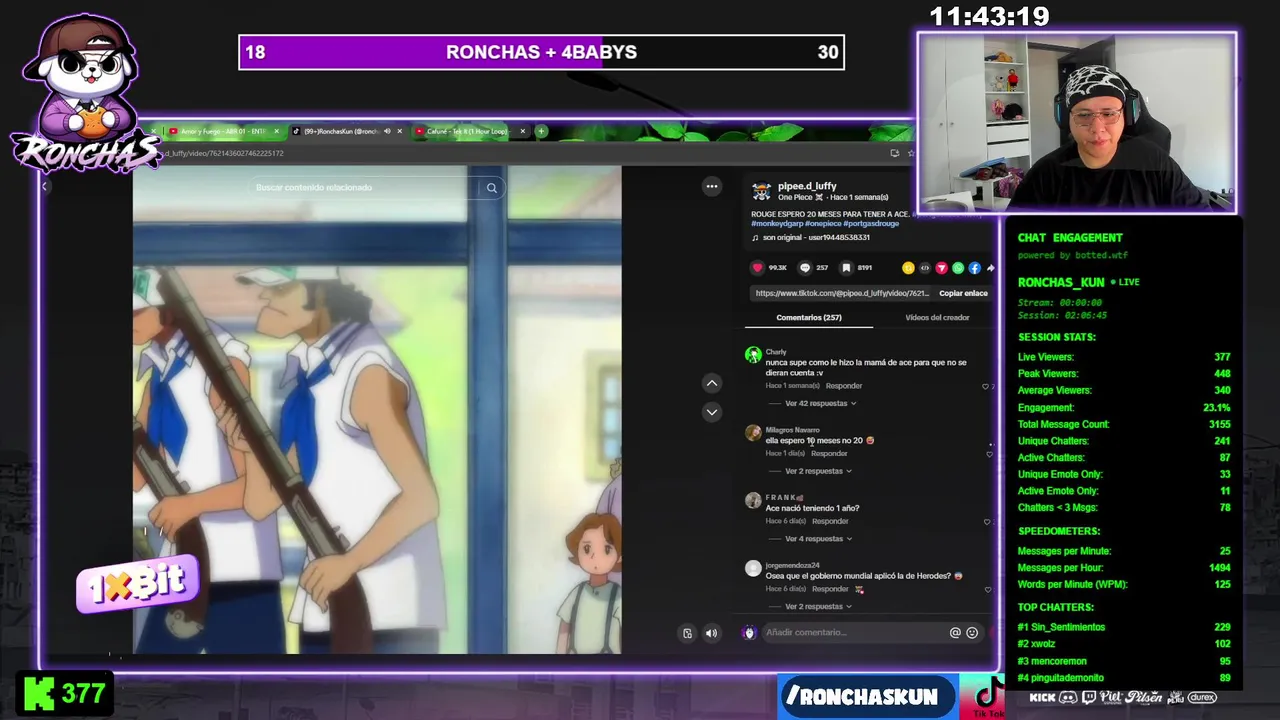This screenshot has width=1280, height=720.
Task: Close the Cafuné Tek It browser tab
Action: point(522,131)
